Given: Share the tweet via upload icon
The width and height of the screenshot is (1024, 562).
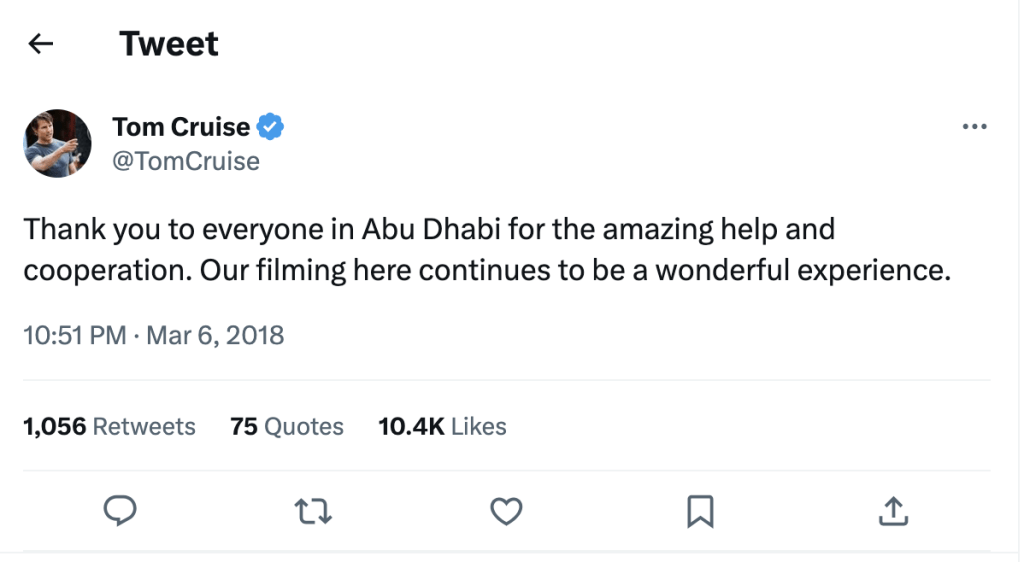Looking at the screenshot, I should (x=891, y=512).
